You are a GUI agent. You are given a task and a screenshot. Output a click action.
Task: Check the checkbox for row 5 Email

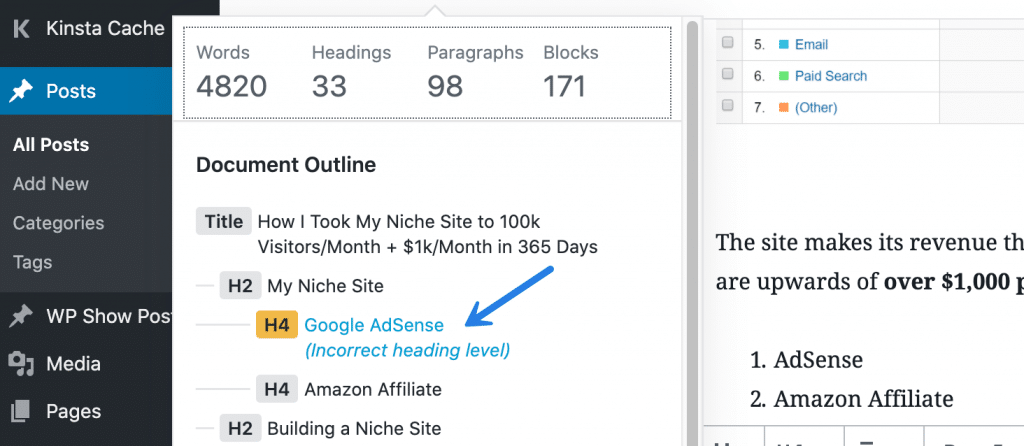pos(728,43)
